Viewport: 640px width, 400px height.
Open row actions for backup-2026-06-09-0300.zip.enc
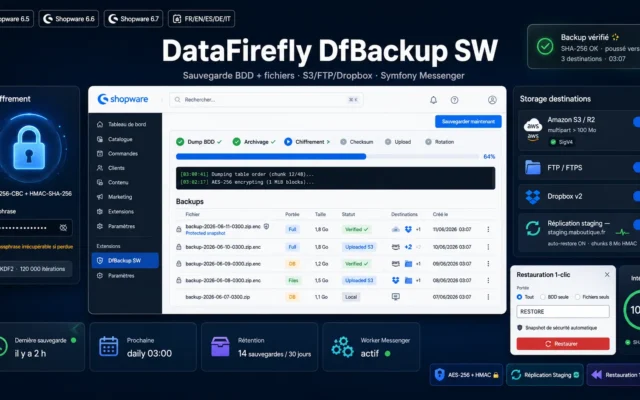pos(488,264)
